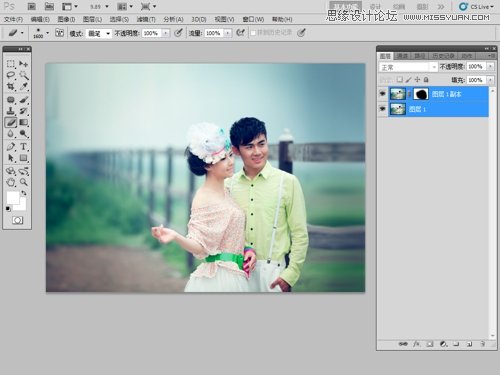Select the 3D Object Rotate tool
This screenshot has width=500, height=375.
pyautogui.click(x=11, y=171)
